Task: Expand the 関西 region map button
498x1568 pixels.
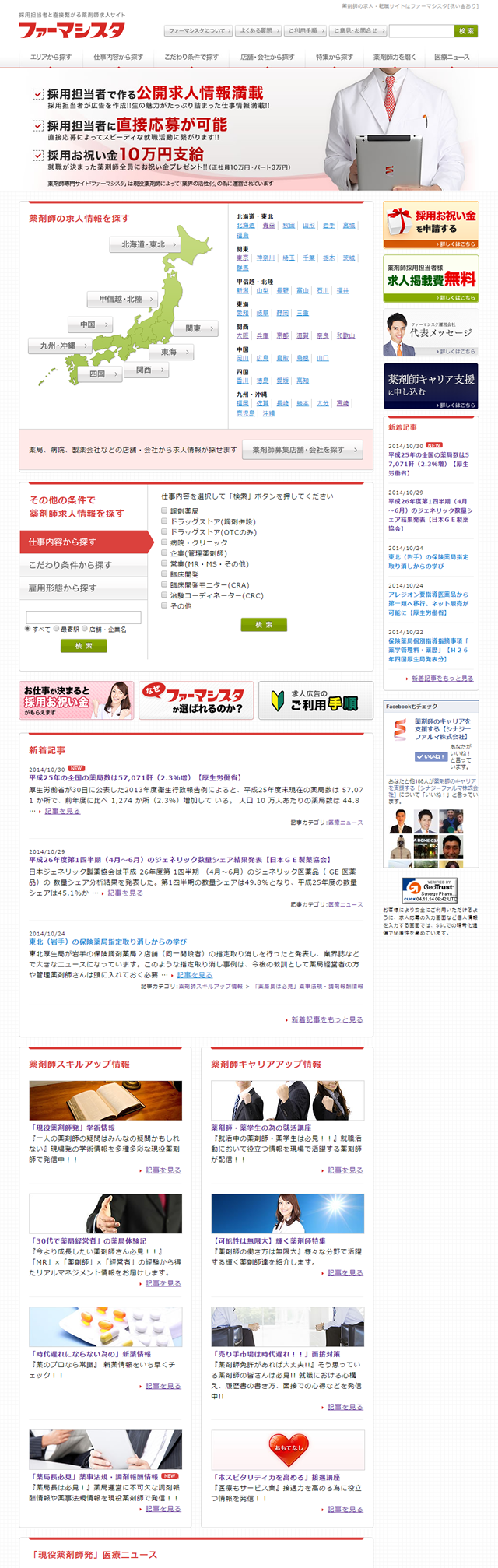Action: point(147,370)
